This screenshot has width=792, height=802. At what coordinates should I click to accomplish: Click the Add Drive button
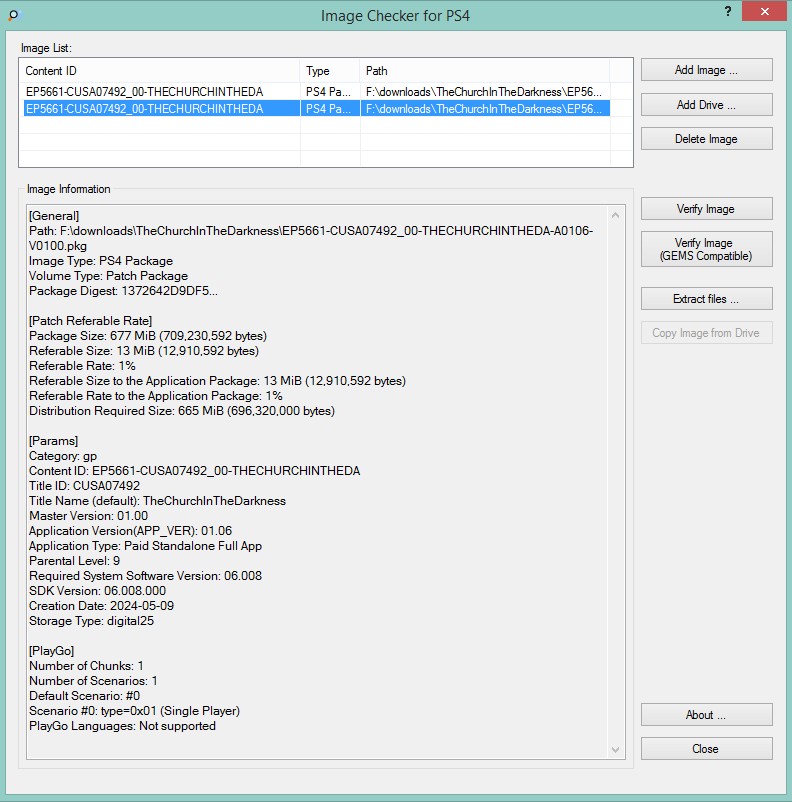pyautogui.click(x=707, y=104)
